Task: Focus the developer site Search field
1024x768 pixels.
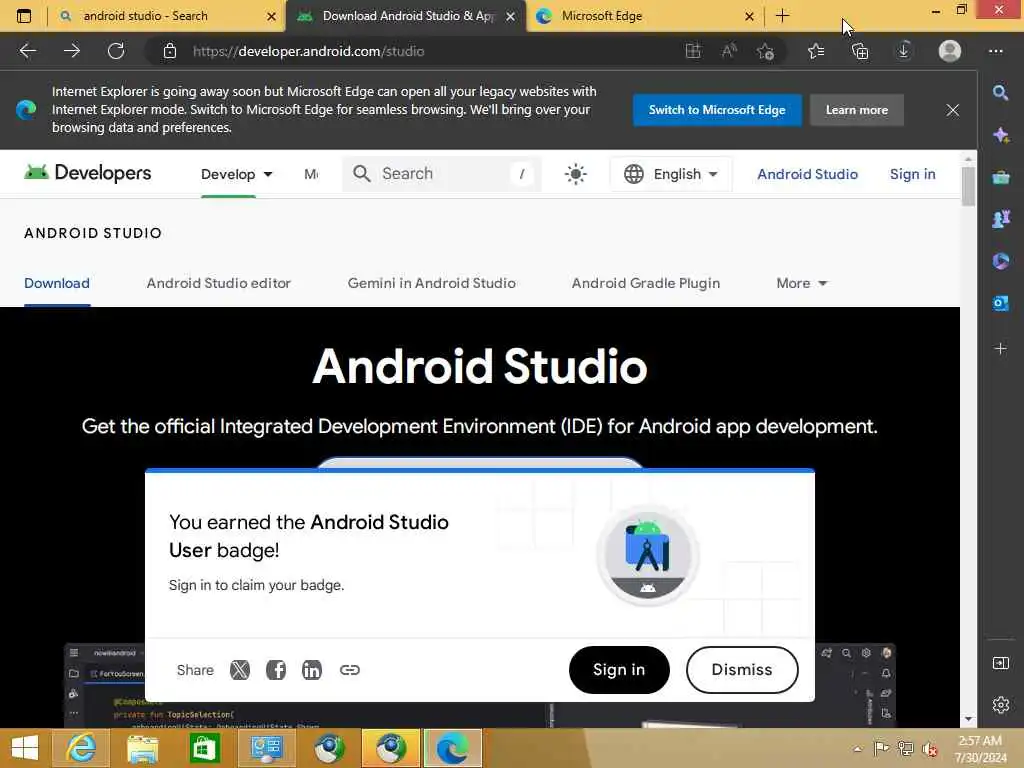Action: [x=441, y=174]
